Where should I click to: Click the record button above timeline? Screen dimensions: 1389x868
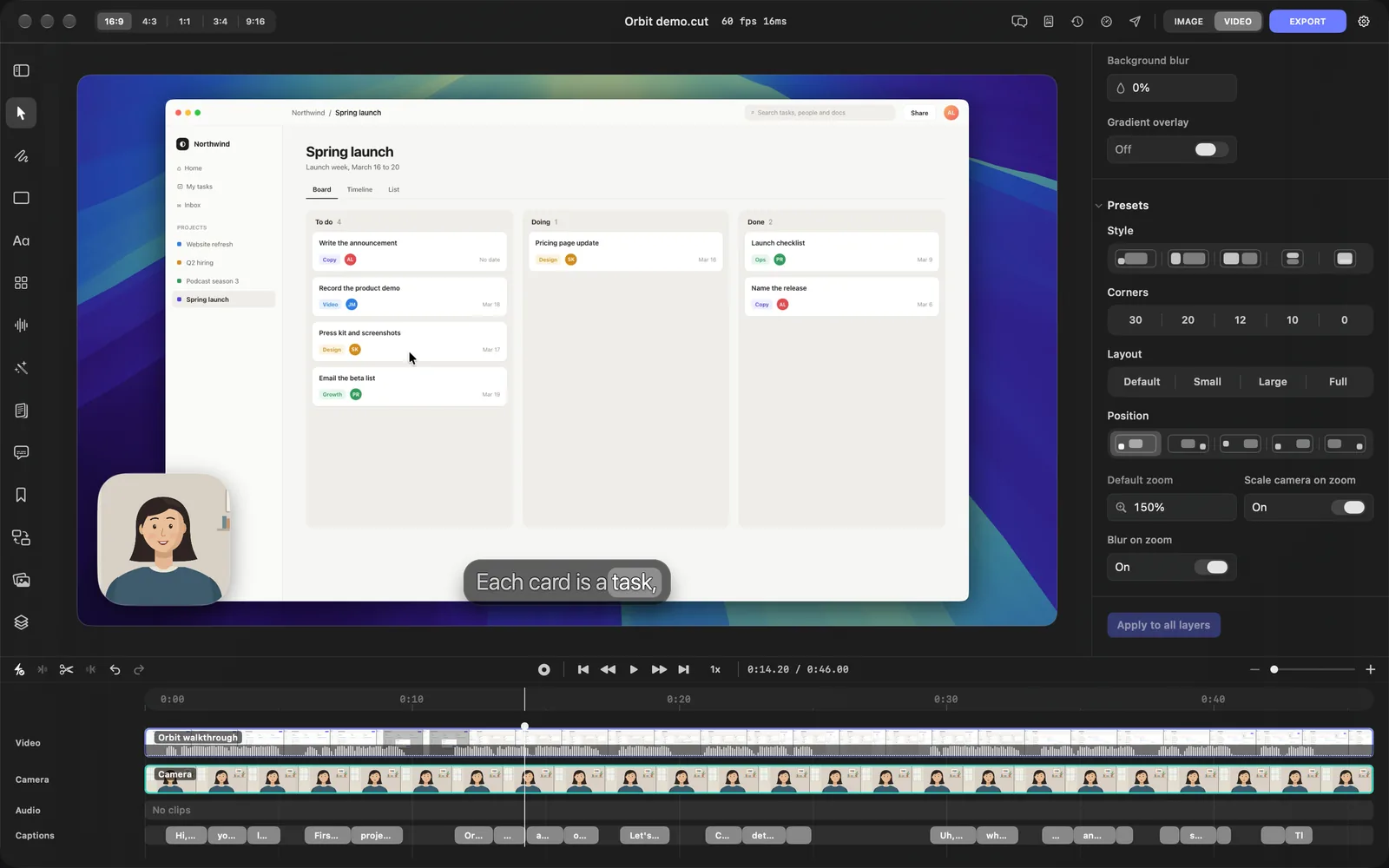tap(544, 669)
